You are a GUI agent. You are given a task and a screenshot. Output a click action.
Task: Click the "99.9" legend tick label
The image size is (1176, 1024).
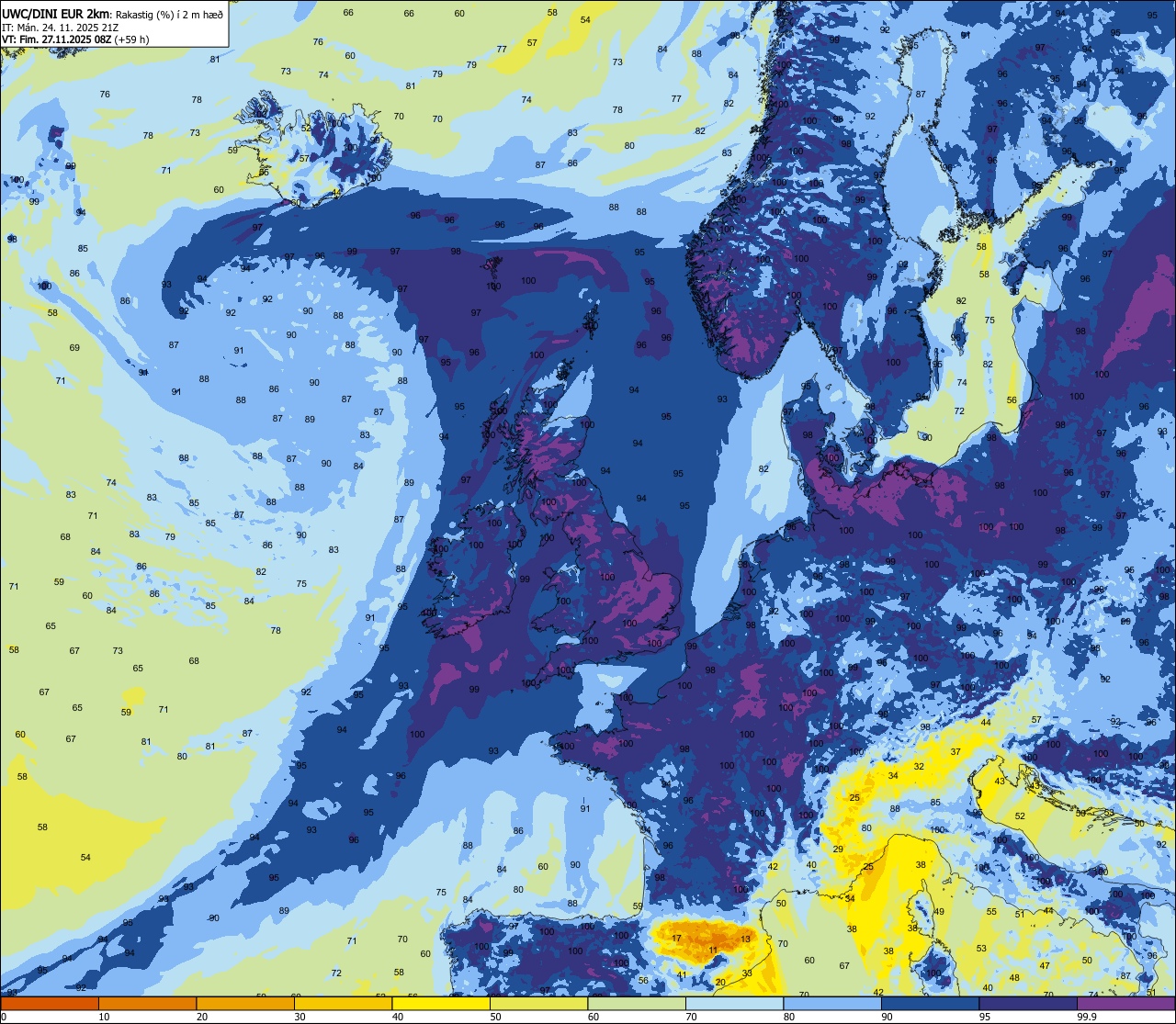click(x=1087, y=1017)
